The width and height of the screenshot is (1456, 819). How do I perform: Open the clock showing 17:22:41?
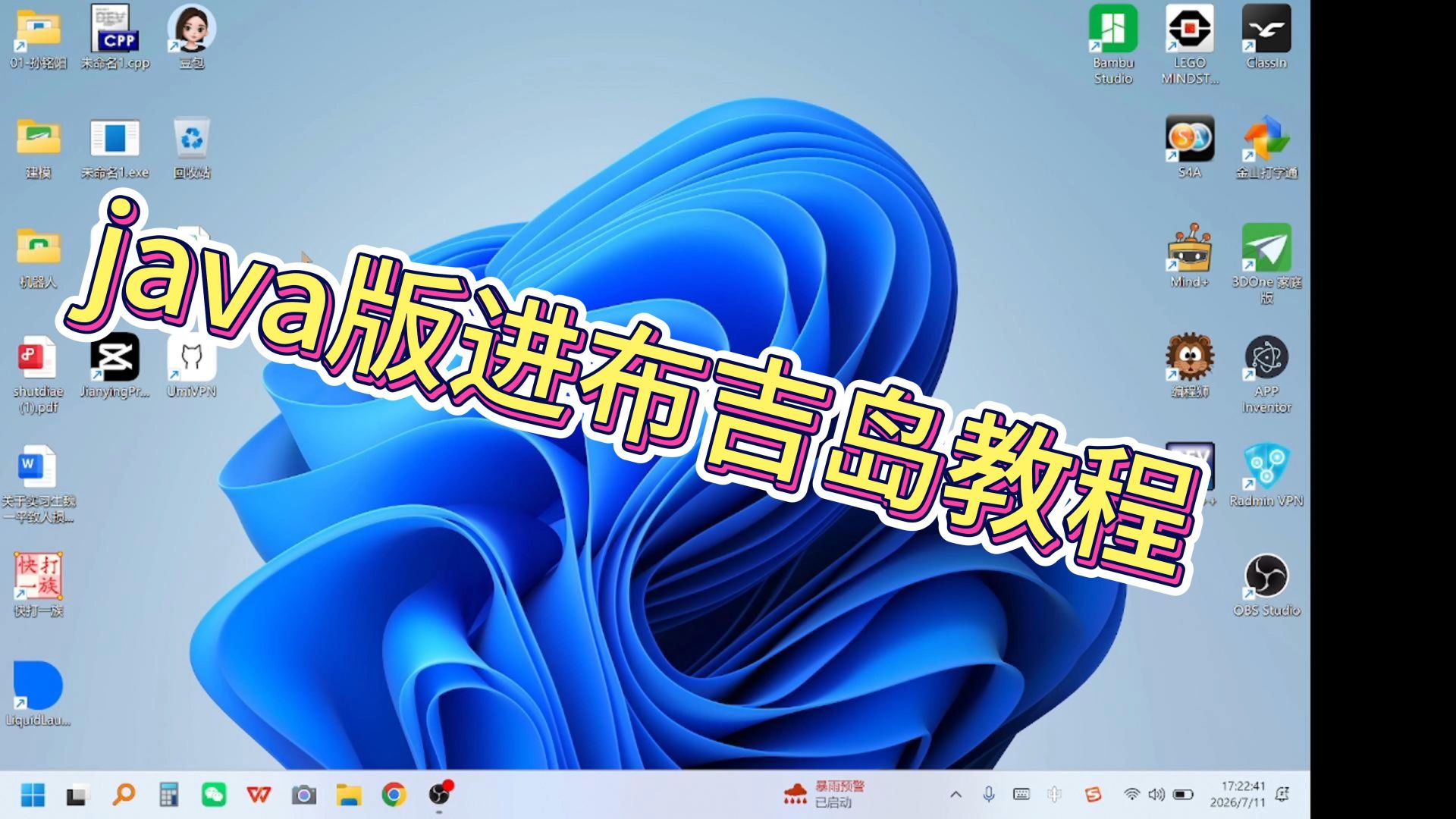tap(1237, 794)
